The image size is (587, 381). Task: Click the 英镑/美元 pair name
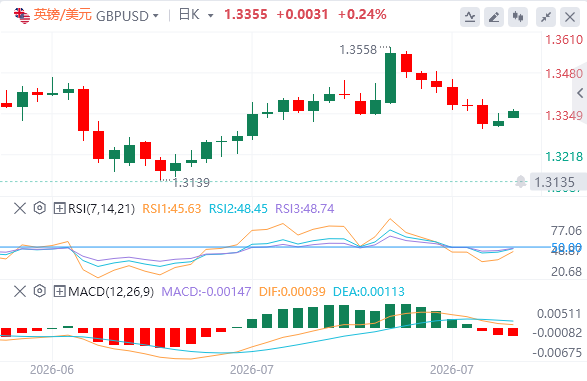click(x=63, y=15)
